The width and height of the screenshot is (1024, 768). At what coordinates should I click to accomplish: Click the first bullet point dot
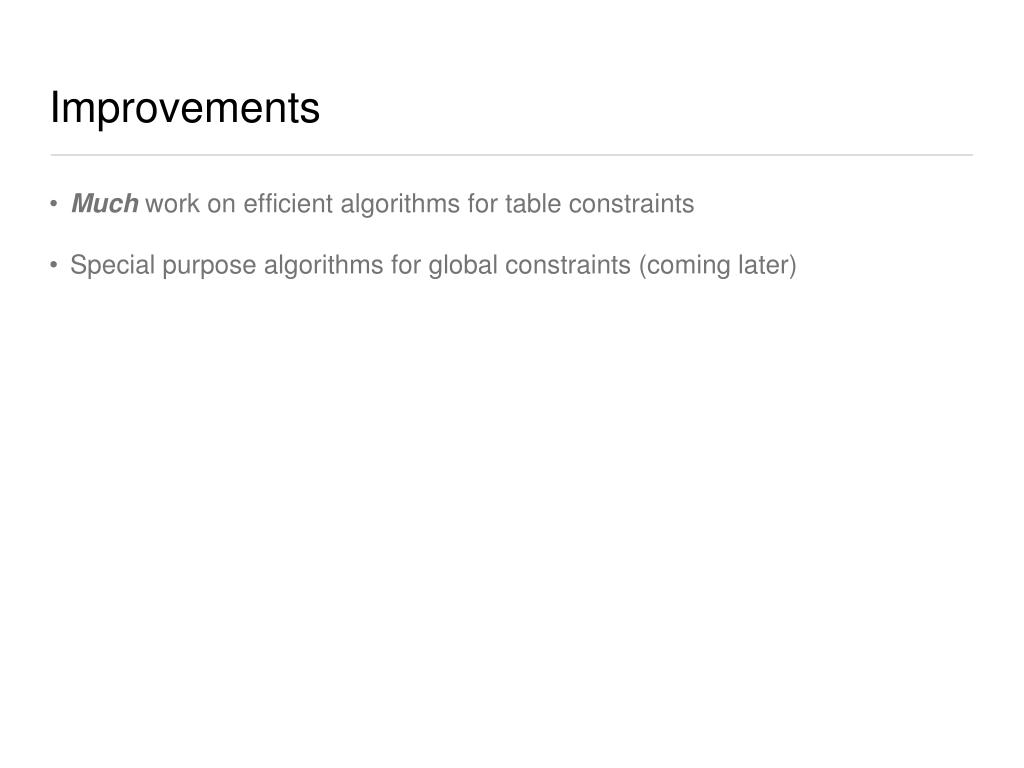[54, 204]
